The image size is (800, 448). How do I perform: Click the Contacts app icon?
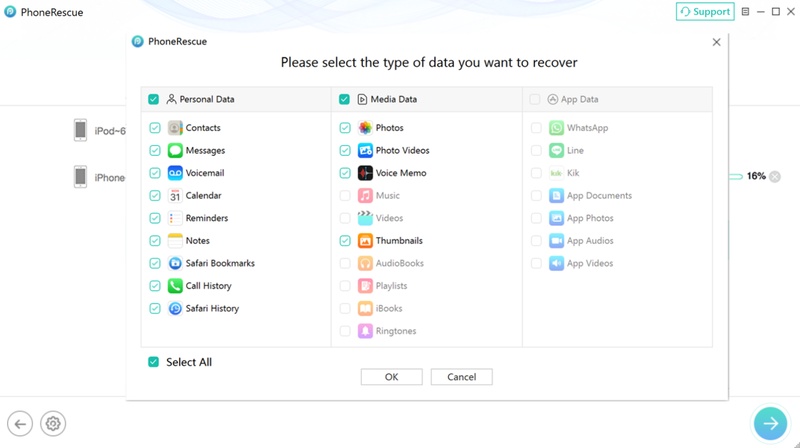[x=175, y=128]
